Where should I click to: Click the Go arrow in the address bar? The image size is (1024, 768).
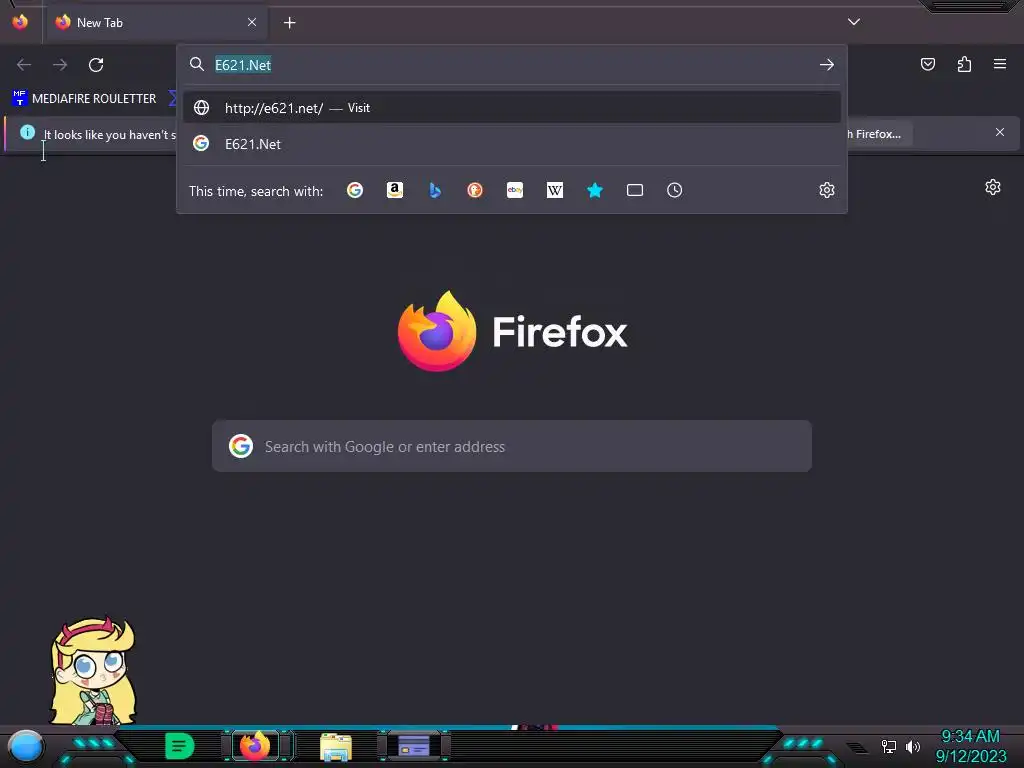pos(827,65)
